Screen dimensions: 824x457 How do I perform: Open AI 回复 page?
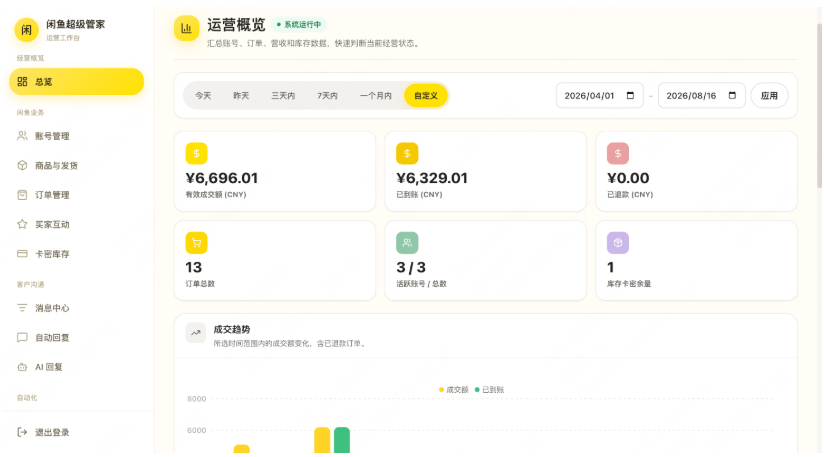pos(76,367)
